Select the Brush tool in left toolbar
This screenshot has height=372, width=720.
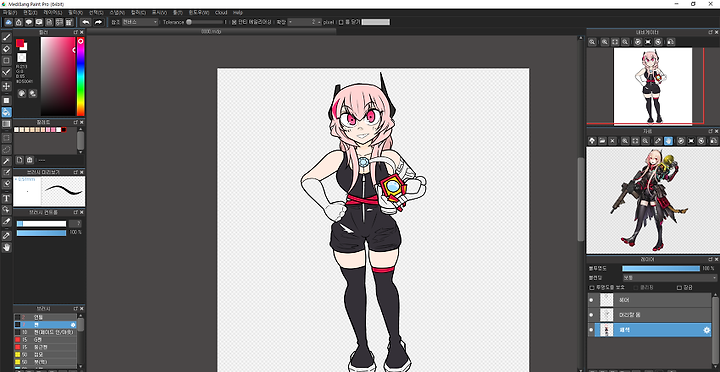6,37
